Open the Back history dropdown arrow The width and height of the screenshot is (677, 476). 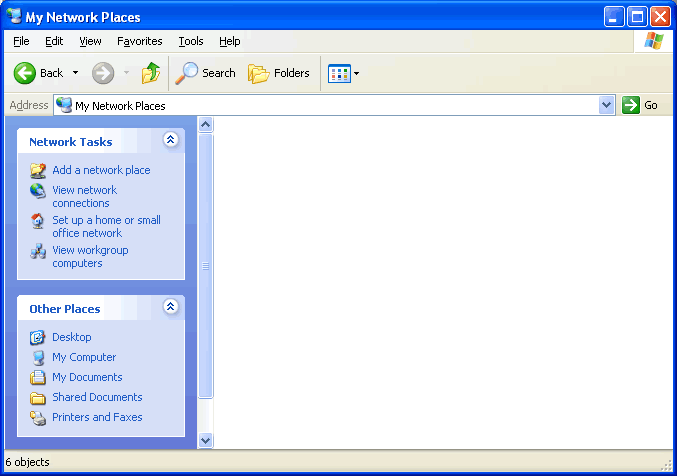pyautogui.click(x=75, y=73)
